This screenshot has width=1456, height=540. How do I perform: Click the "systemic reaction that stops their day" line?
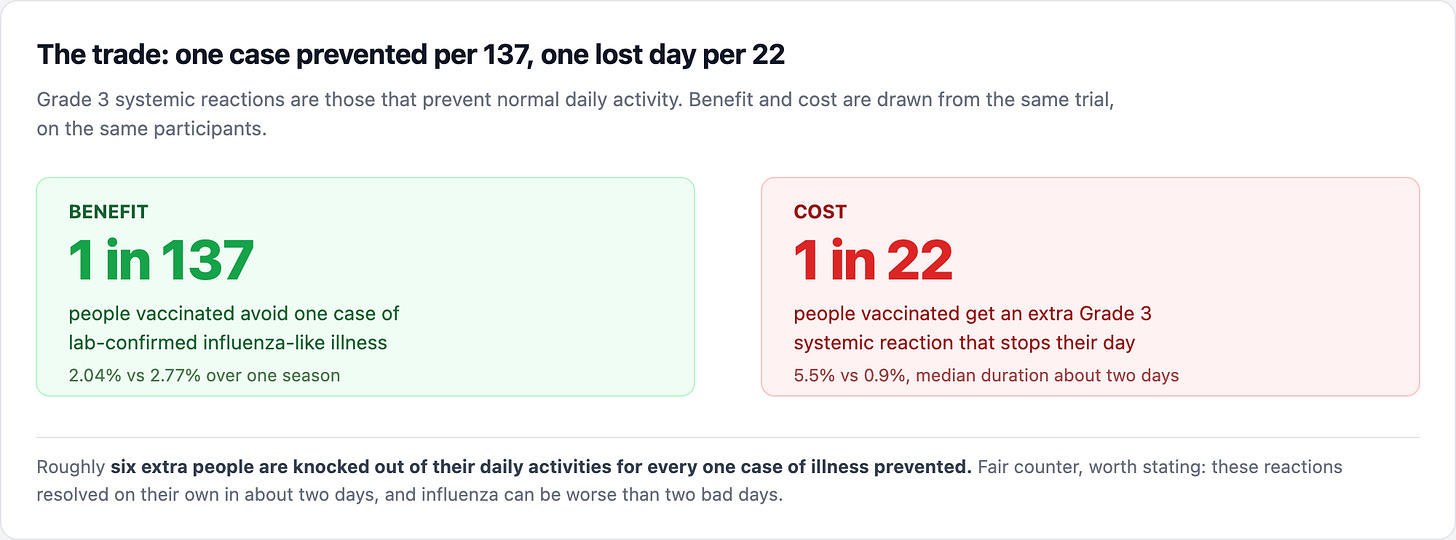point(964,343)
